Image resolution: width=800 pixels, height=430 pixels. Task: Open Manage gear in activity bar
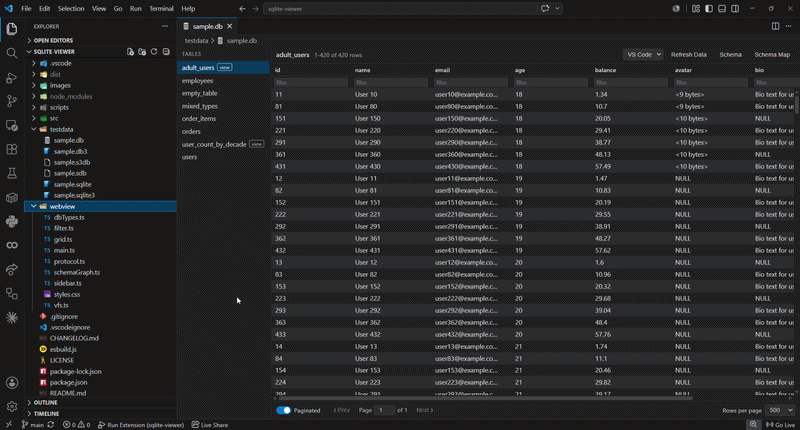click(x=12, y=407)
